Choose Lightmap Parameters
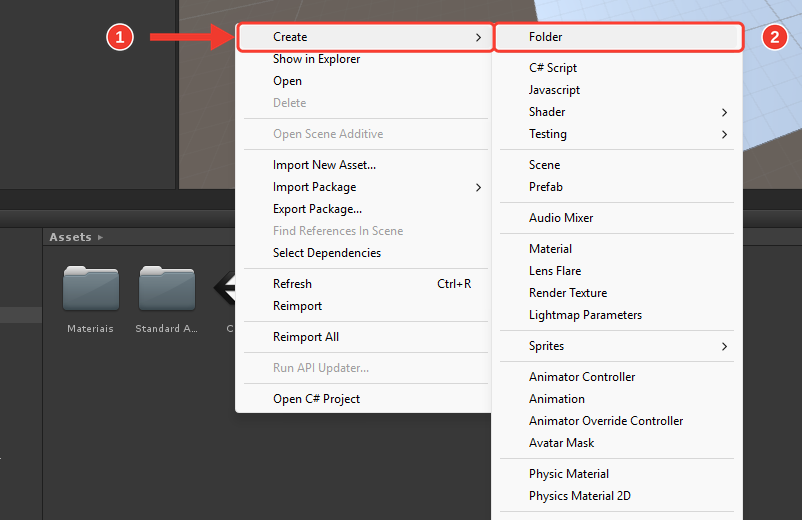Image resolution: width=802 pixels, height=520 pixels. (585, 314)
